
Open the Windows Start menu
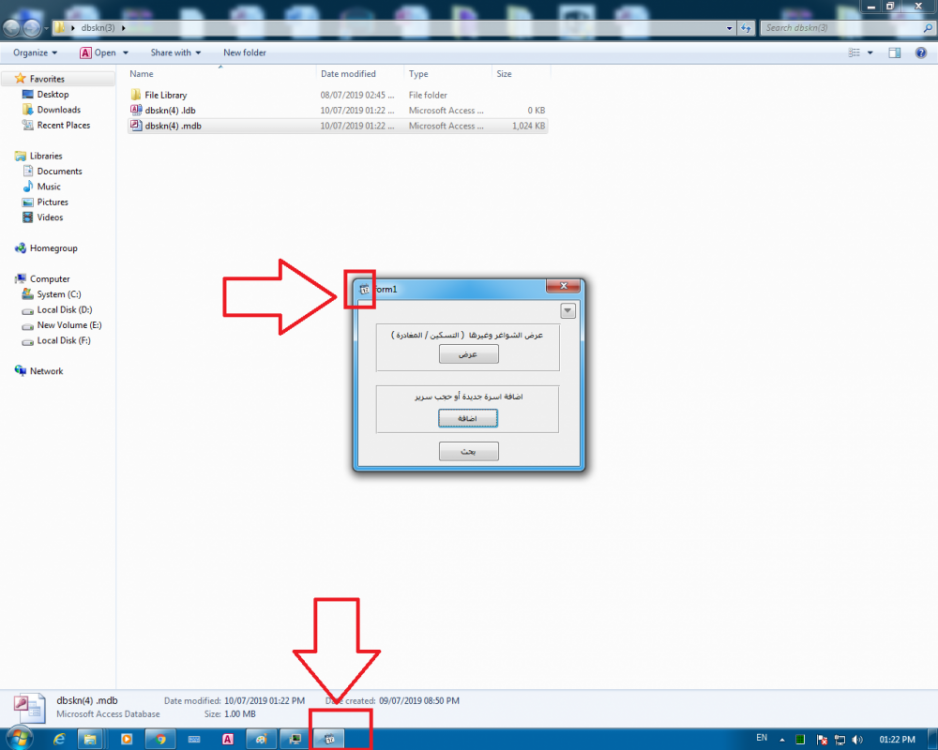pyautogui.click(x=19, y=739)
